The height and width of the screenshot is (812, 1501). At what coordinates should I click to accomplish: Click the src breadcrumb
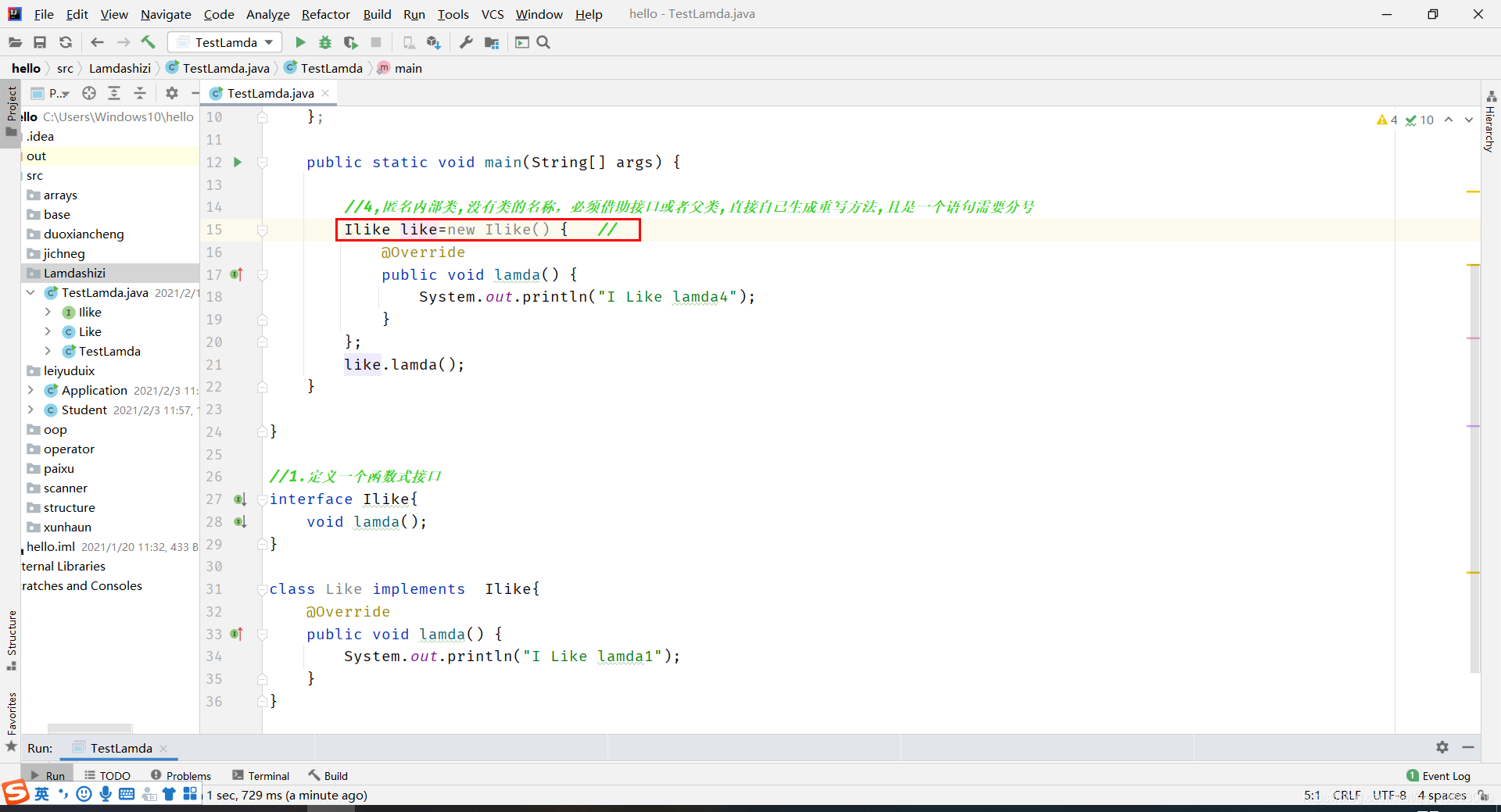65,68
